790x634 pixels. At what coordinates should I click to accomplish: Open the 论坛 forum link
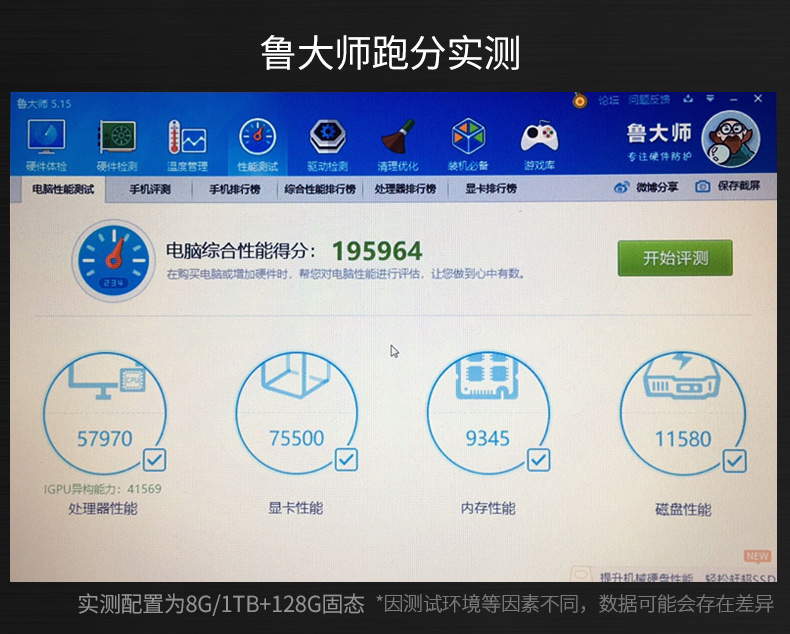point(608,100)
